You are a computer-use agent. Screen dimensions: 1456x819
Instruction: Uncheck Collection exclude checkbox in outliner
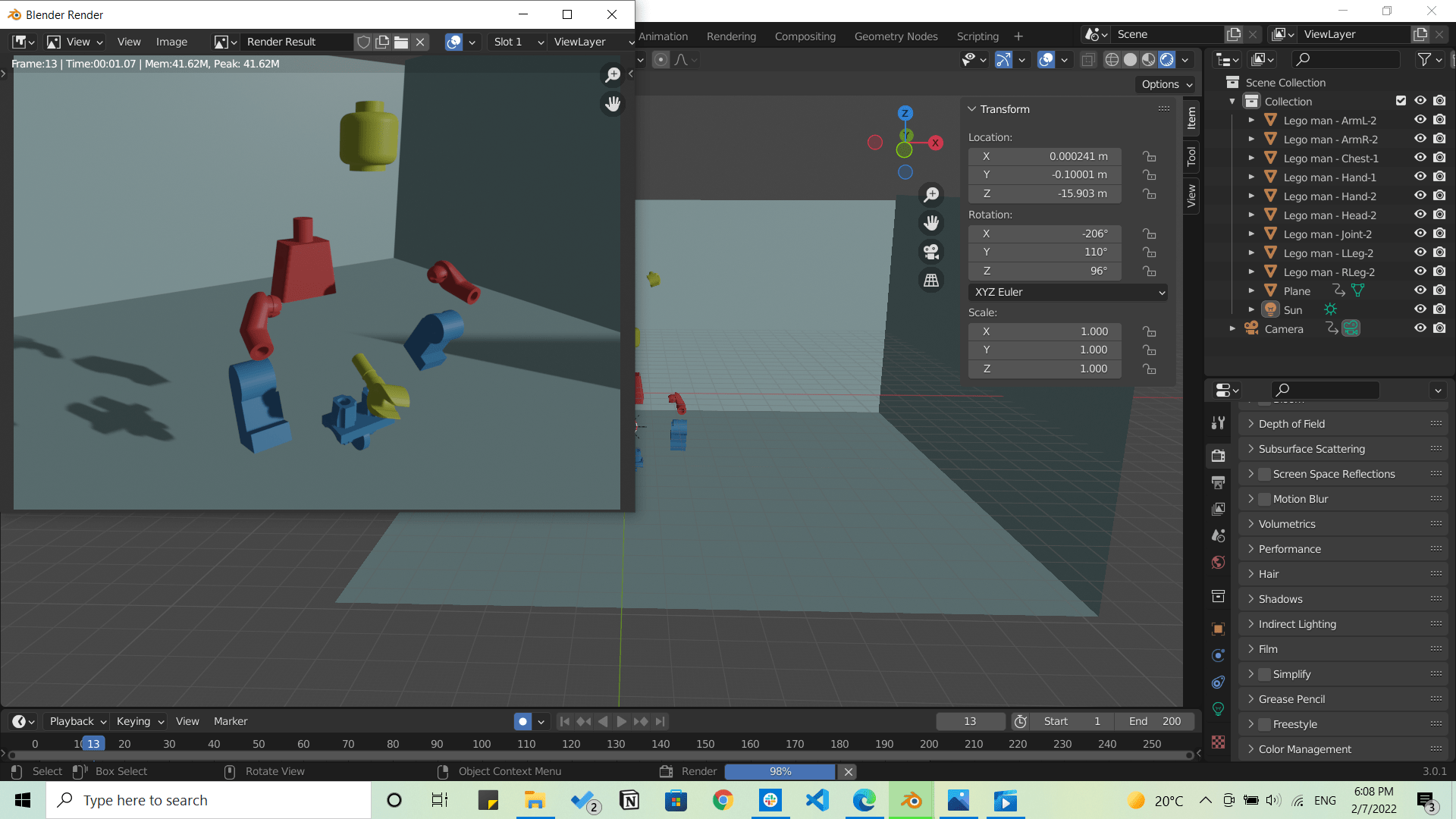pos(1401,101)
